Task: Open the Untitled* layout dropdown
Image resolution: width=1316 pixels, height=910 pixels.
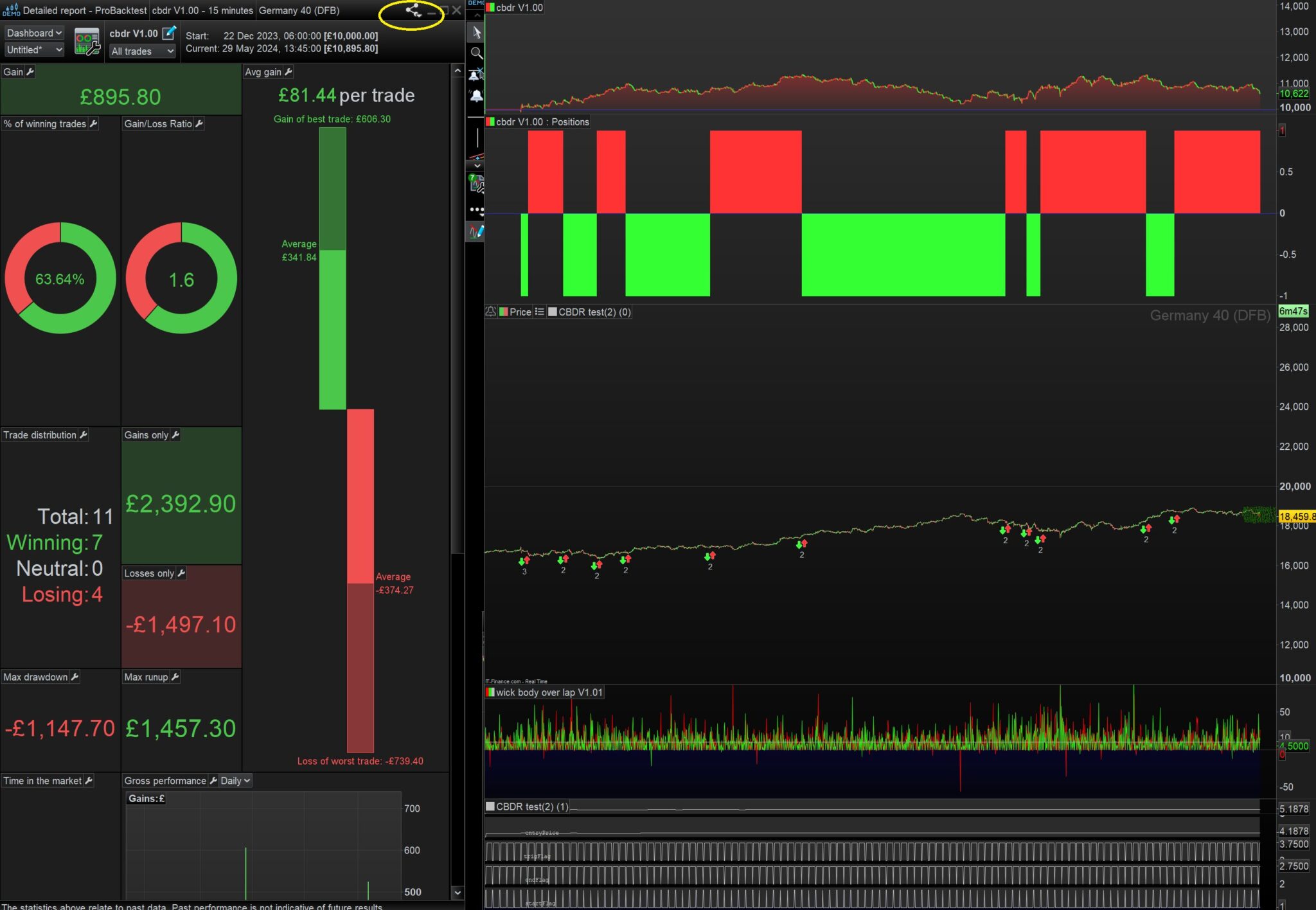Action: coord(34,49)
